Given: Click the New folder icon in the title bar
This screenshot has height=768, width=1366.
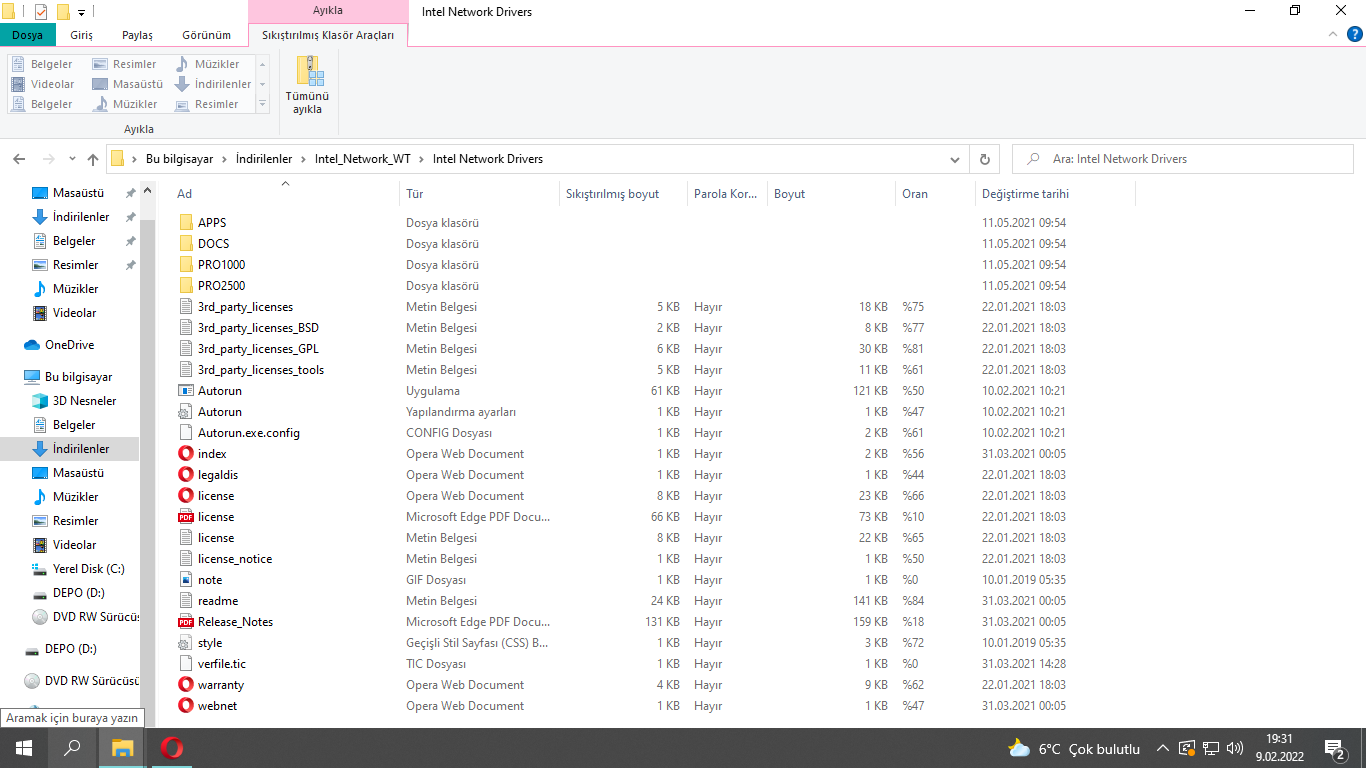Looking at the screenshot, I should click(63, 12).
